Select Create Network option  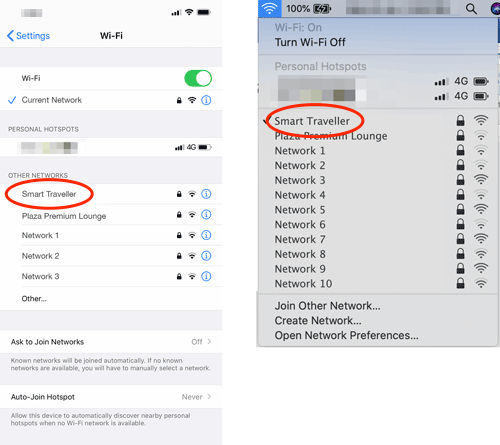click(x=318, y=321)
